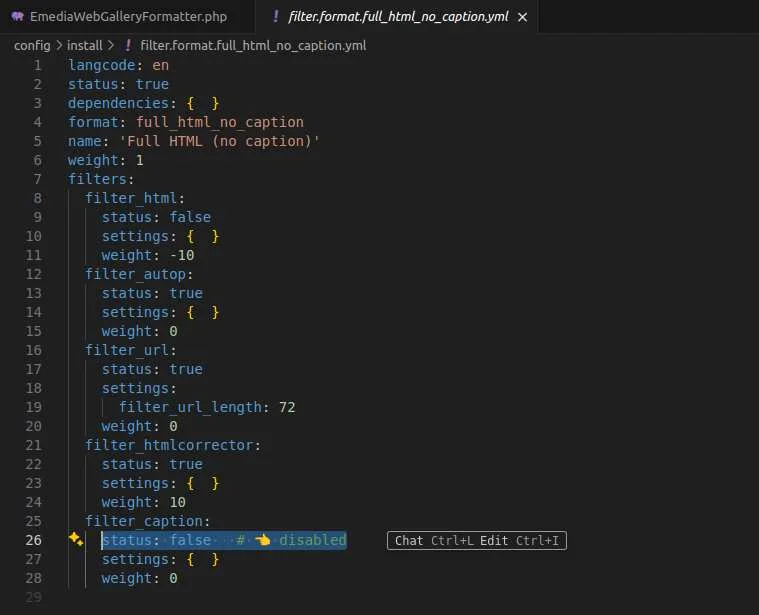
Task: Click the YAML exclamation icon in the breadcrumb
Action: click(127, 45)
